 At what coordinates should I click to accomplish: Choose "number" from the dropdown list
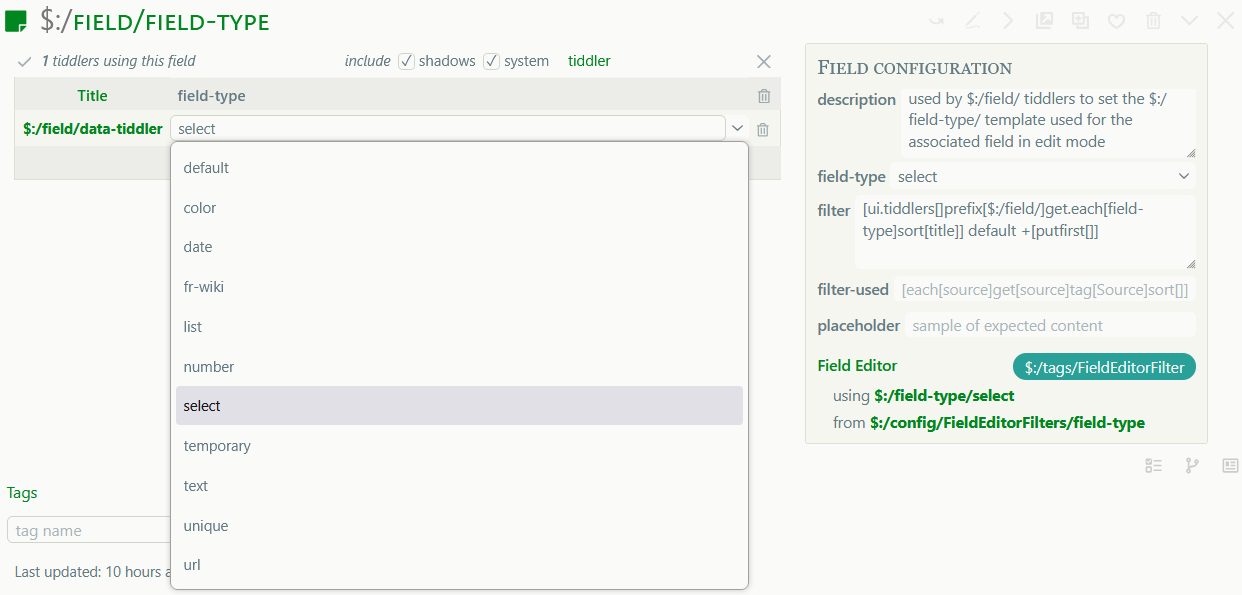[x=209, y=367]
